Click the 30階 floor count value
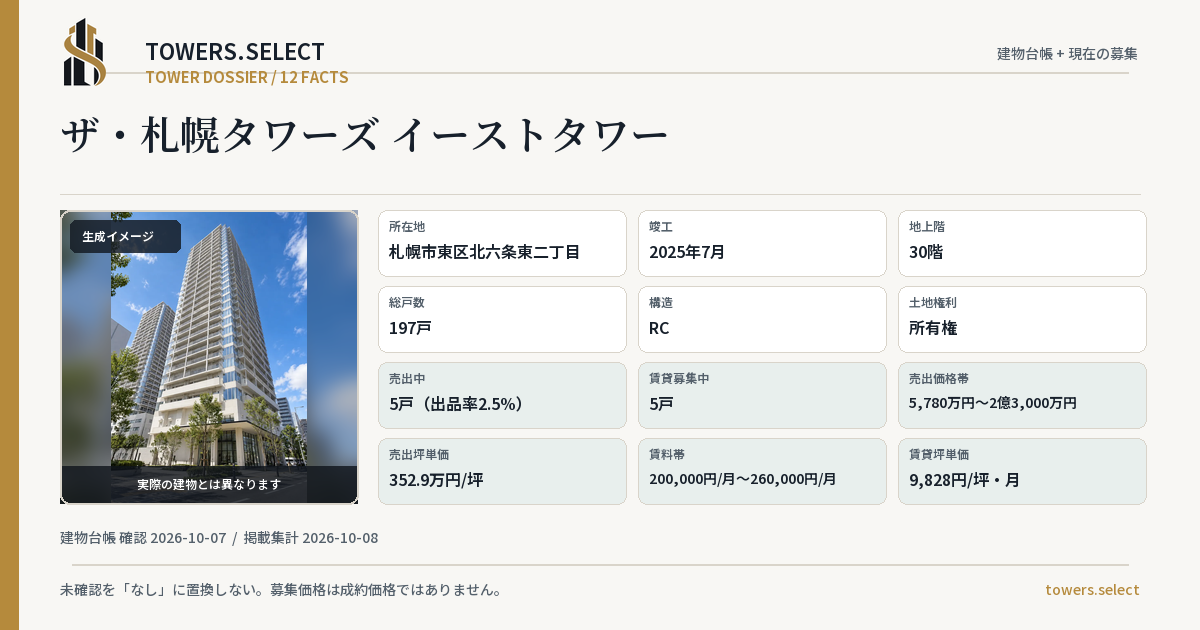The height and width of the screenshot is (630, 1200). [926, 252]
